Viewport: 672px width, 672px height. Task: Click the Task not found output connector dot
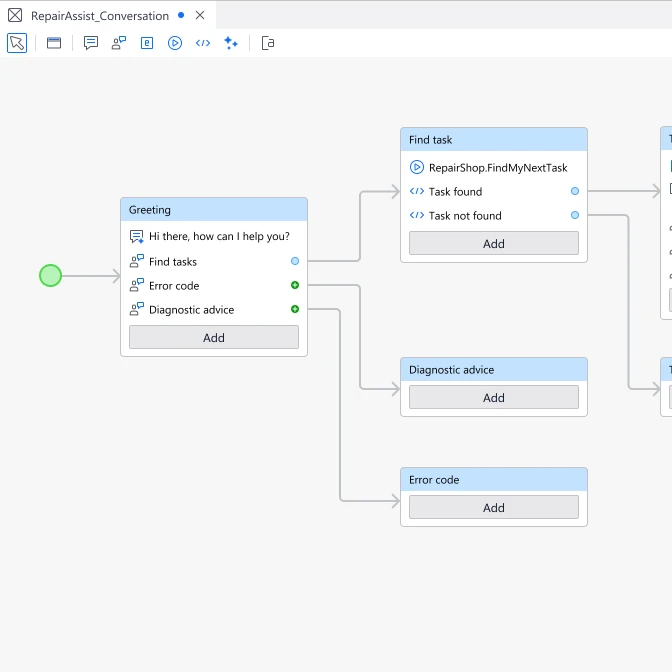click(575, 215)
